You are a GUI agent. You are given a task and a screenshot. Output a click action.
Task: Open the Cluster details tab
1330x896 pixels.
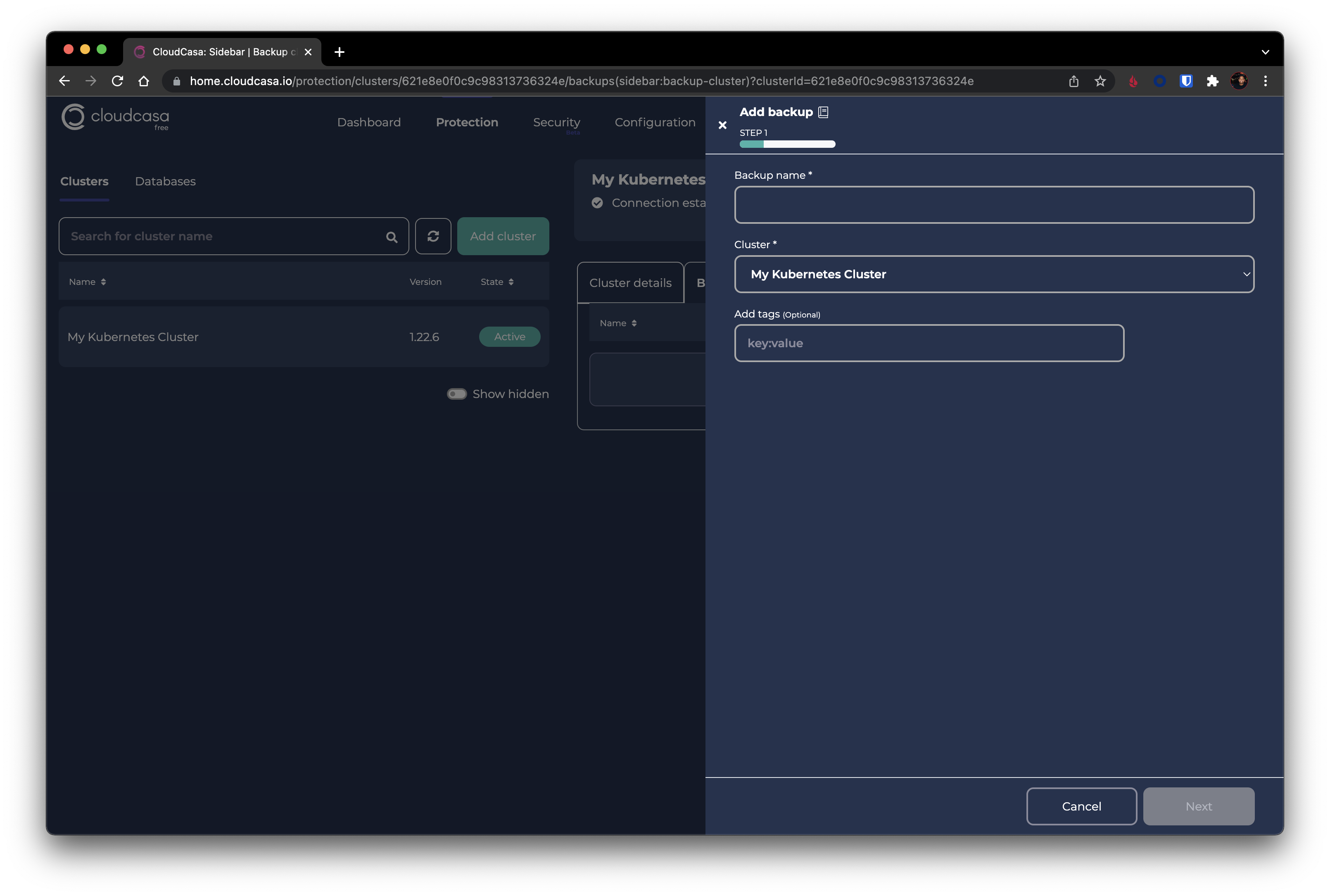(630, 283)
